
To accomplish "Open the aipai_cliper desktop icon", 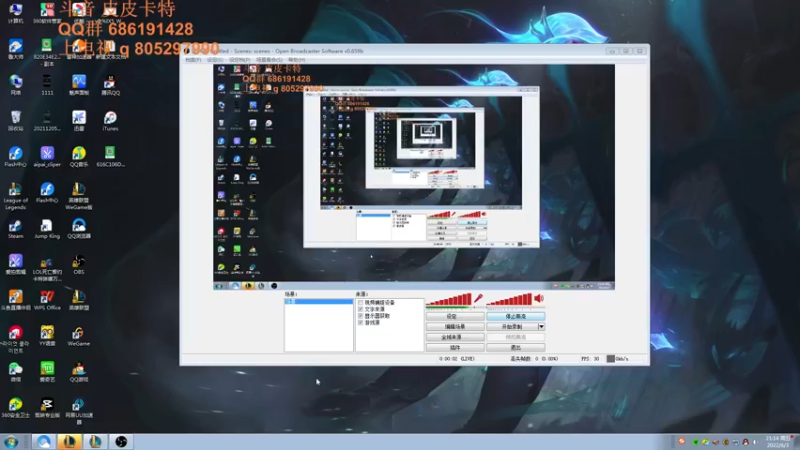I will pyautogui.click(x=47, y=157).
